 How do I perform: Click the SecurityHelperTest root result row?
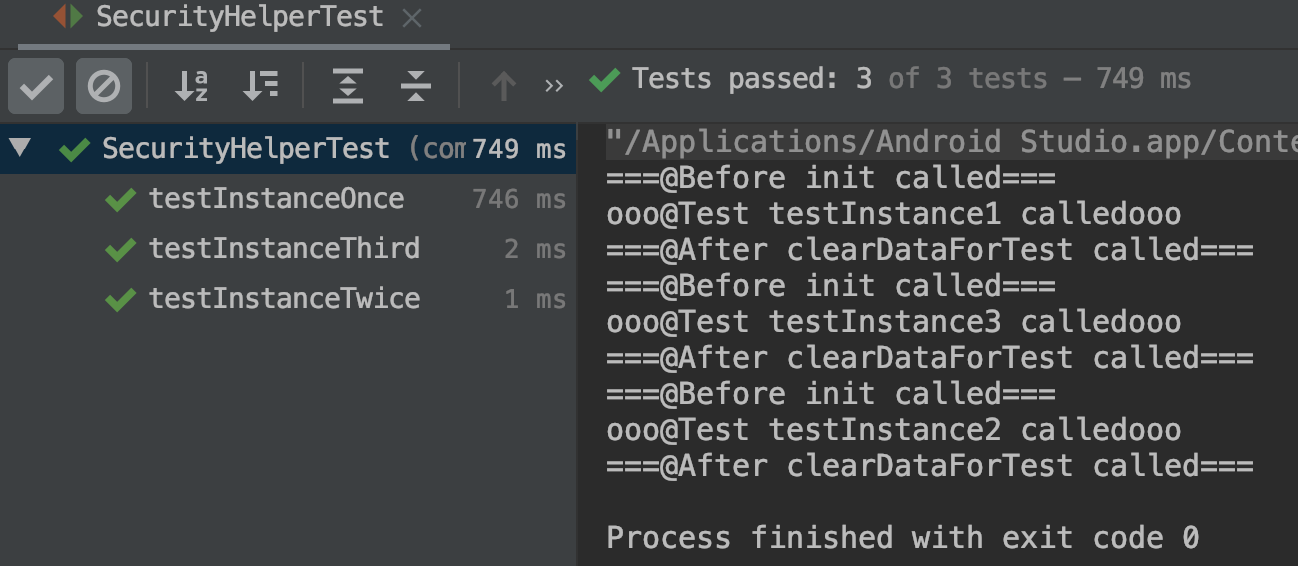[246, 150]
